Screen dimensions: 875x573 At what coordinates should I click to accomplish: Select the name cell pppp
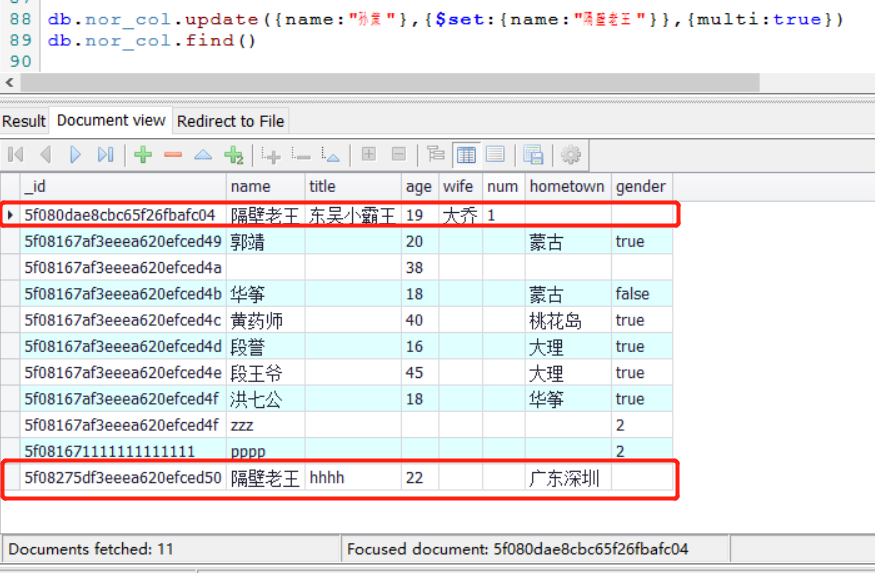[x=266, y=451]
